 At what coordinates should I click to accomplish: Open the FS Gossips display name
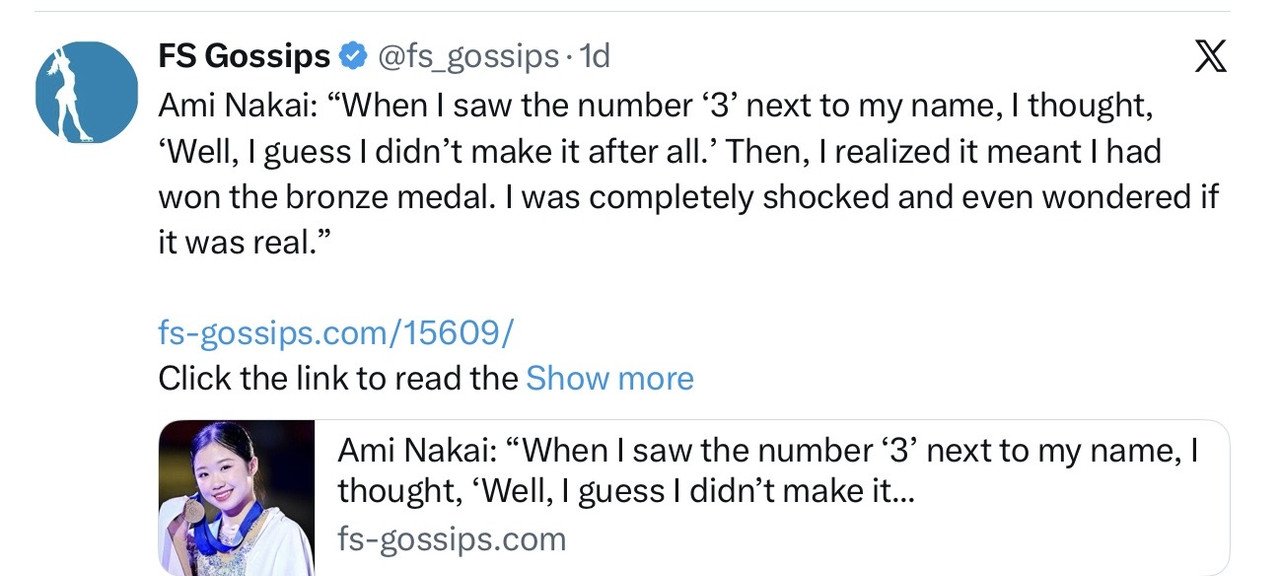(244, 57)
